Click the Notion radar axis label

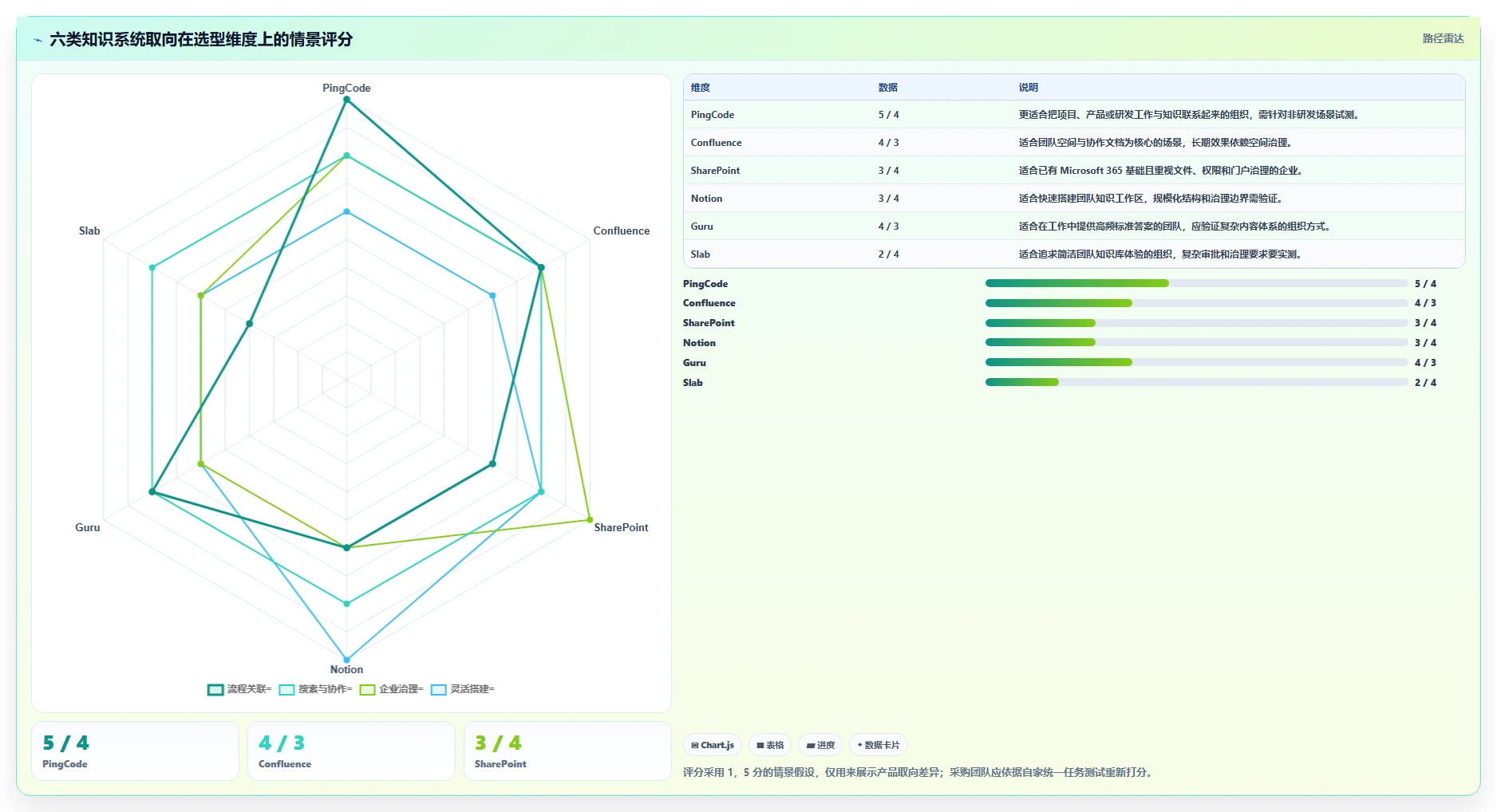(346, 669)
